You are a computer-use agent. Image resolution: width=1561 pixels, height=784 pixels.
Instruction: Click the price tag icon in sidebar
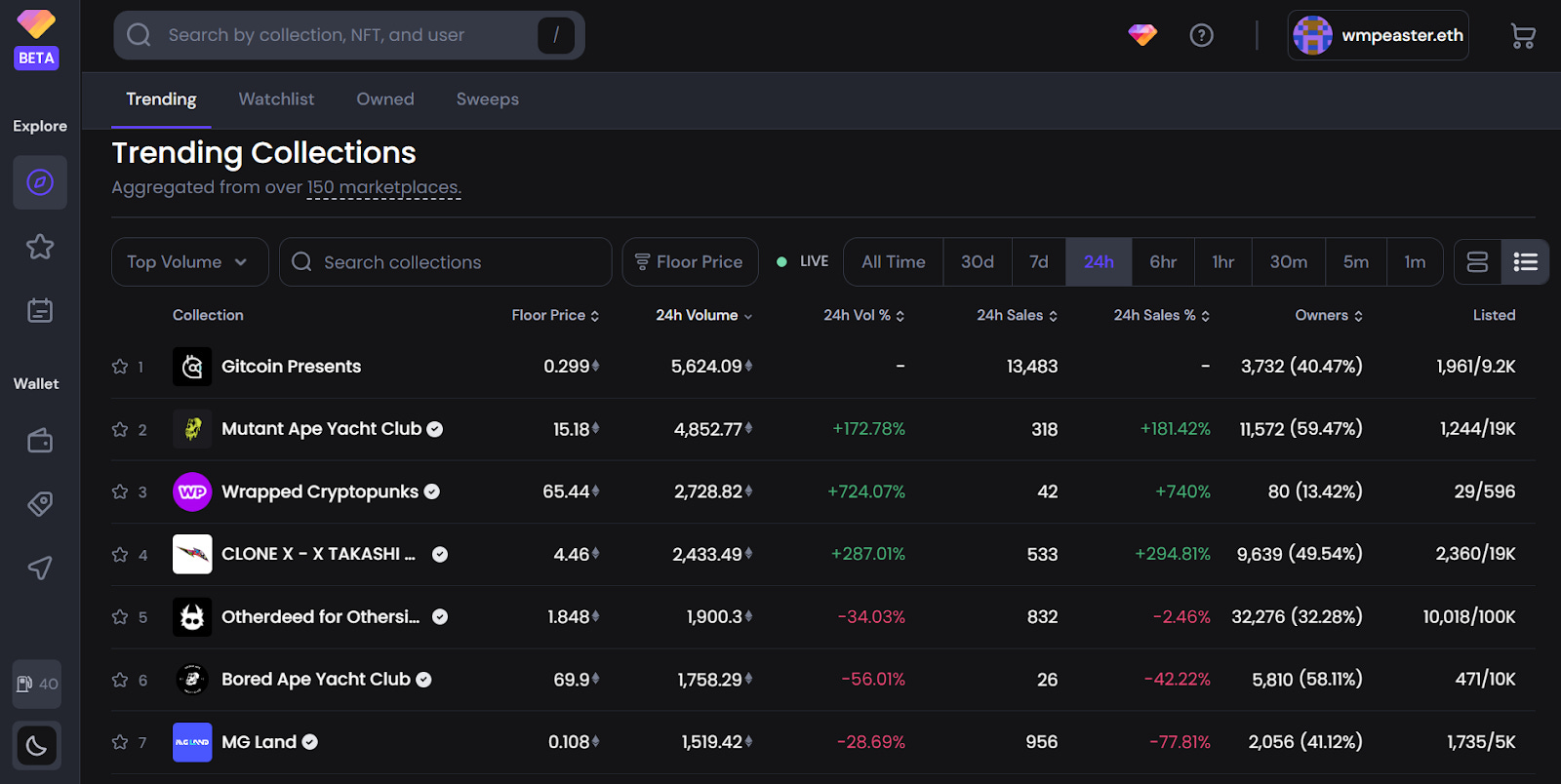pyautogui.click(x=40, y=504)
